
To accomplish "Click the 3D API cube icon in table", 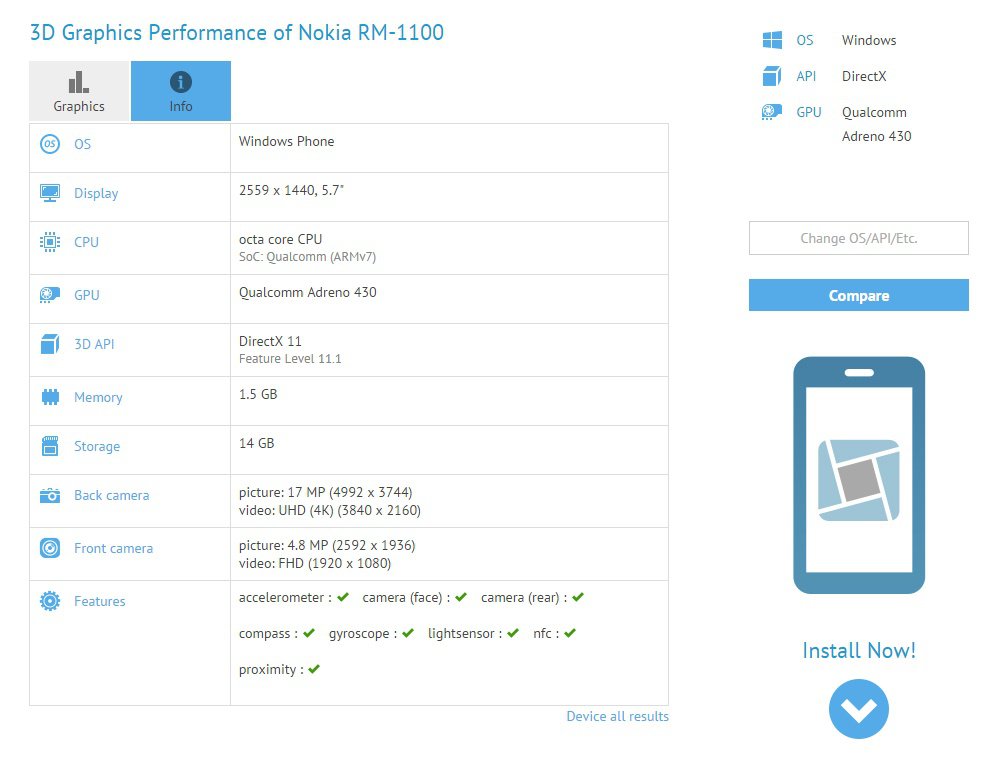I will [x=50, y=344].
